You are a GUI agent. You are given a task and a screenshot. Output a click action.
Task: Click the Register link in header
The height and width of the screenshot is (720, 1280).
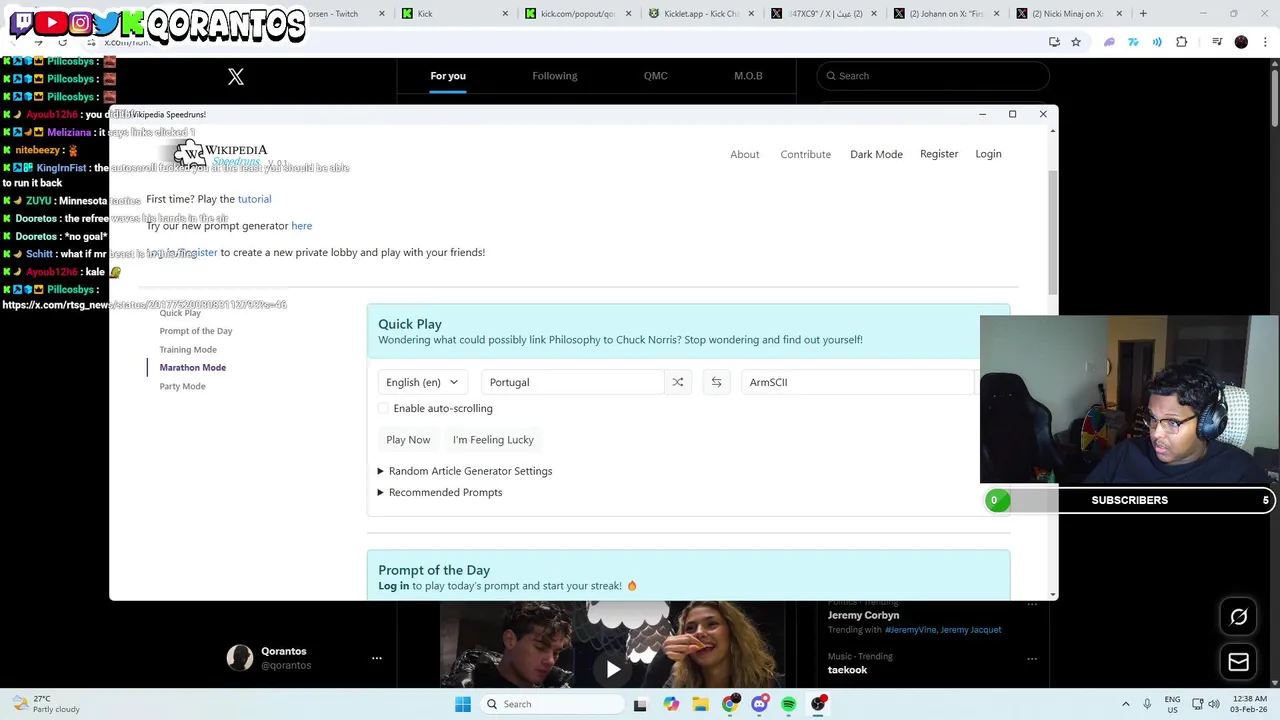[939, 154]
